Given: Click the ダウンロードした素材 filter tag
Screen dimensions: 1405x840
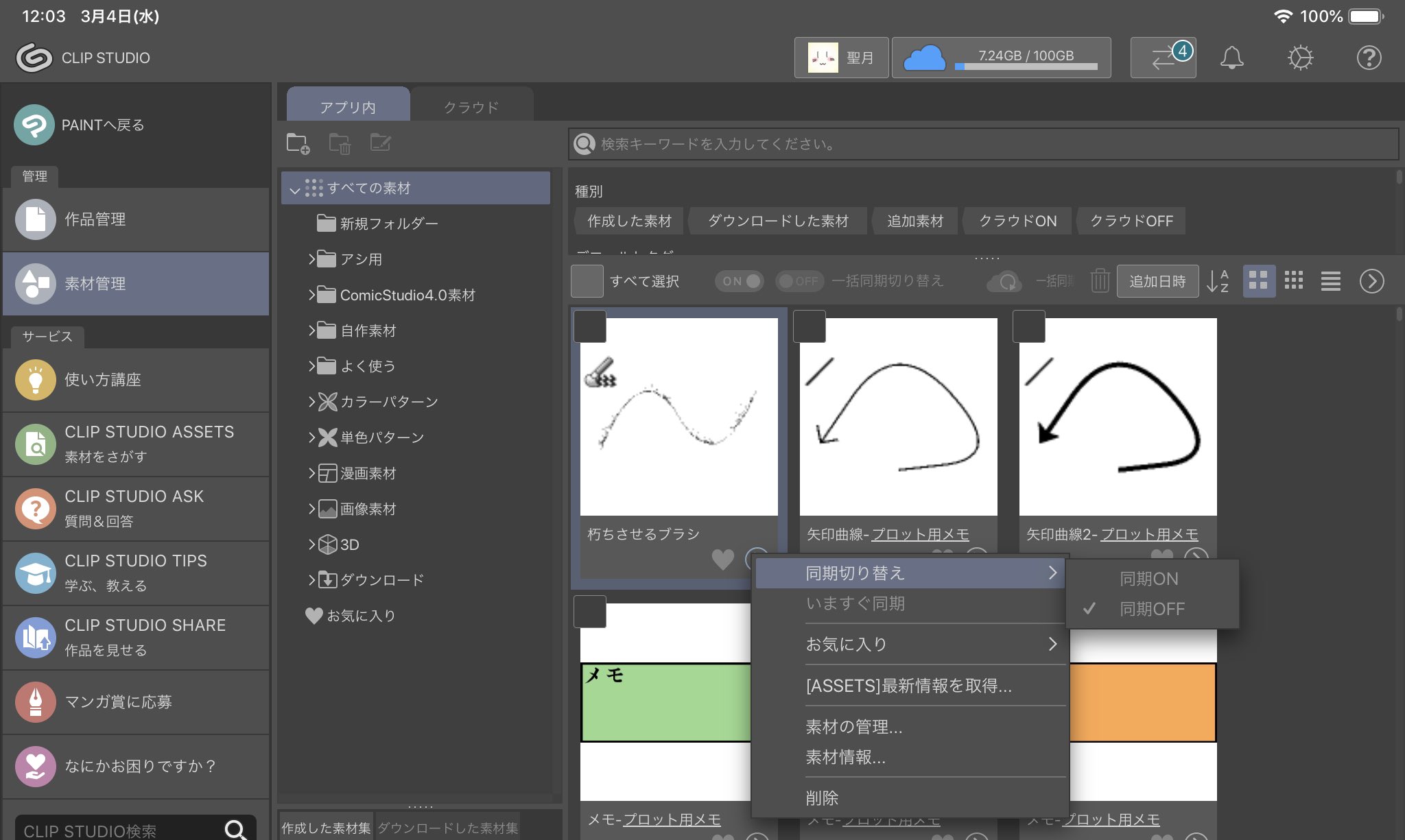Looking at the screenshot, I should coord(778,221).
